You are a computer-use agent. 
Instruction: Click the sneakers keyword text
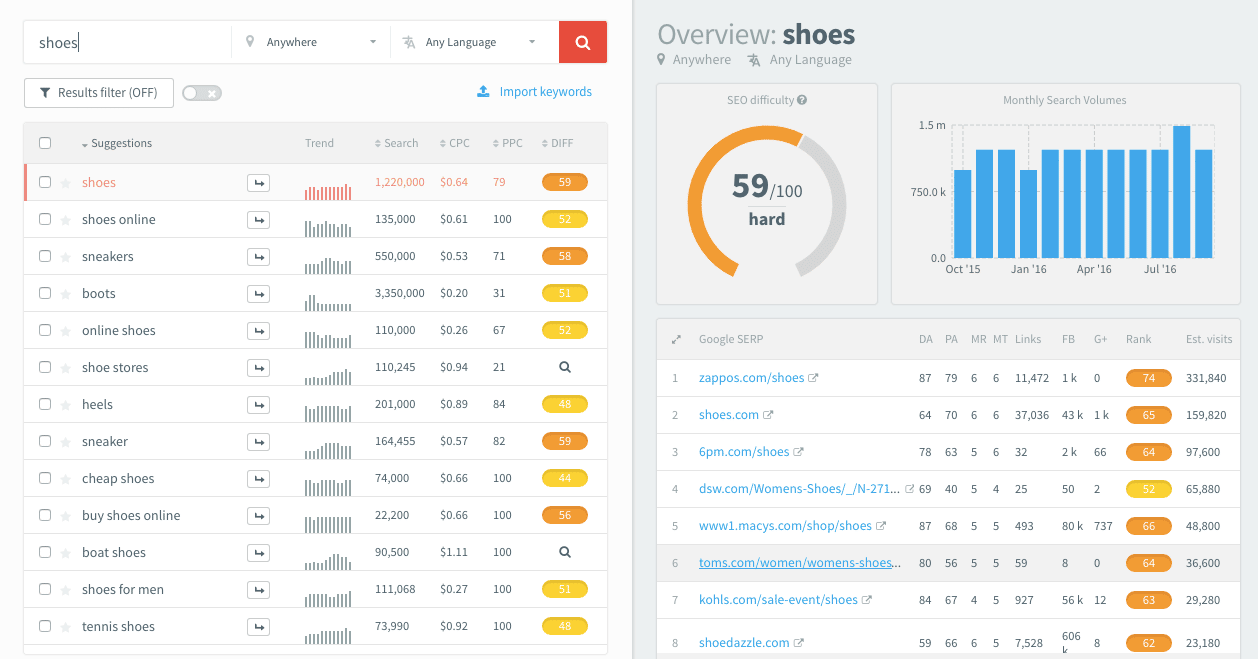(x=108, y=257)
